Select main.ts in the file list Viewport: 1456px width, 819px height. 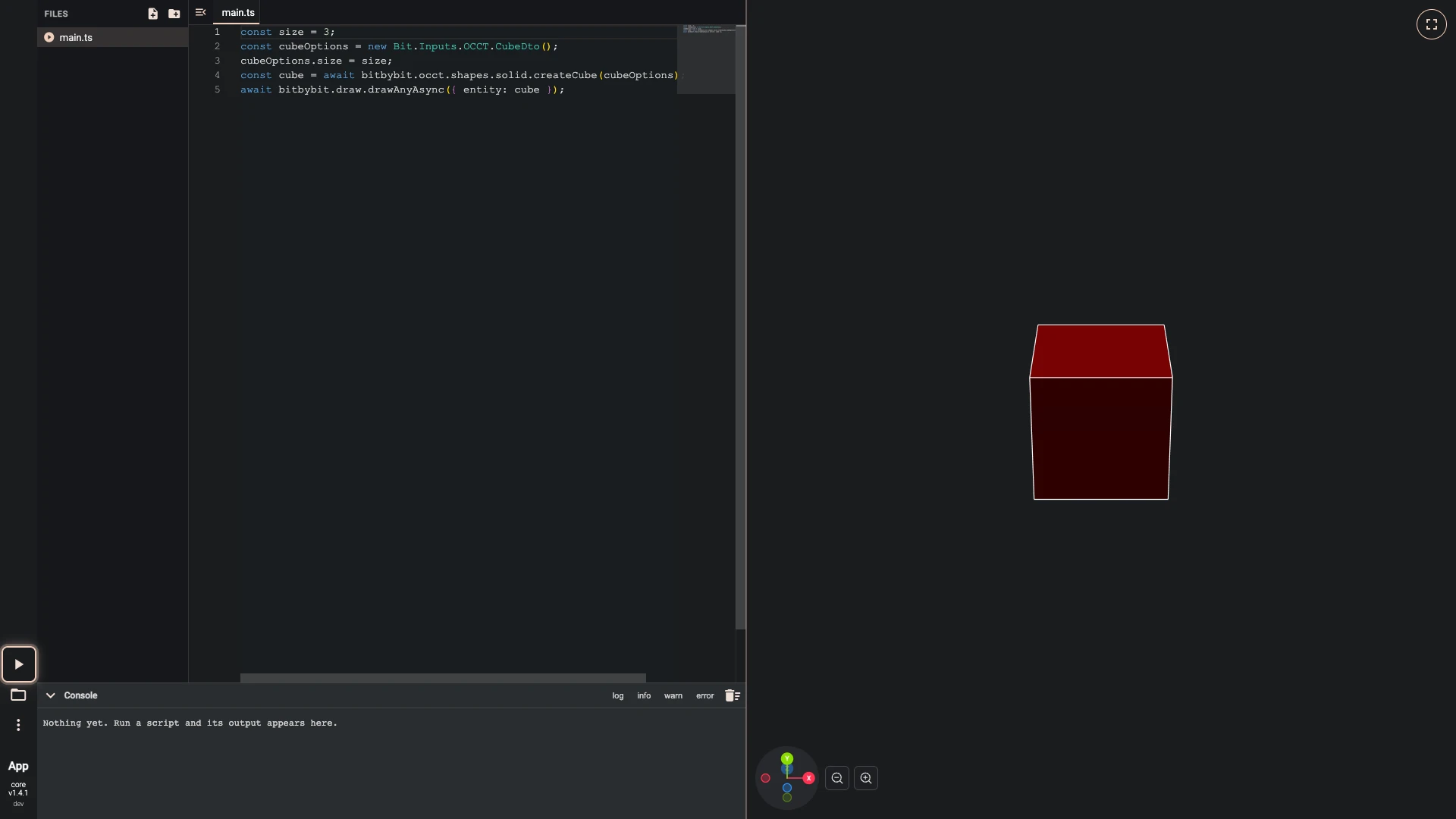point(112,37)
